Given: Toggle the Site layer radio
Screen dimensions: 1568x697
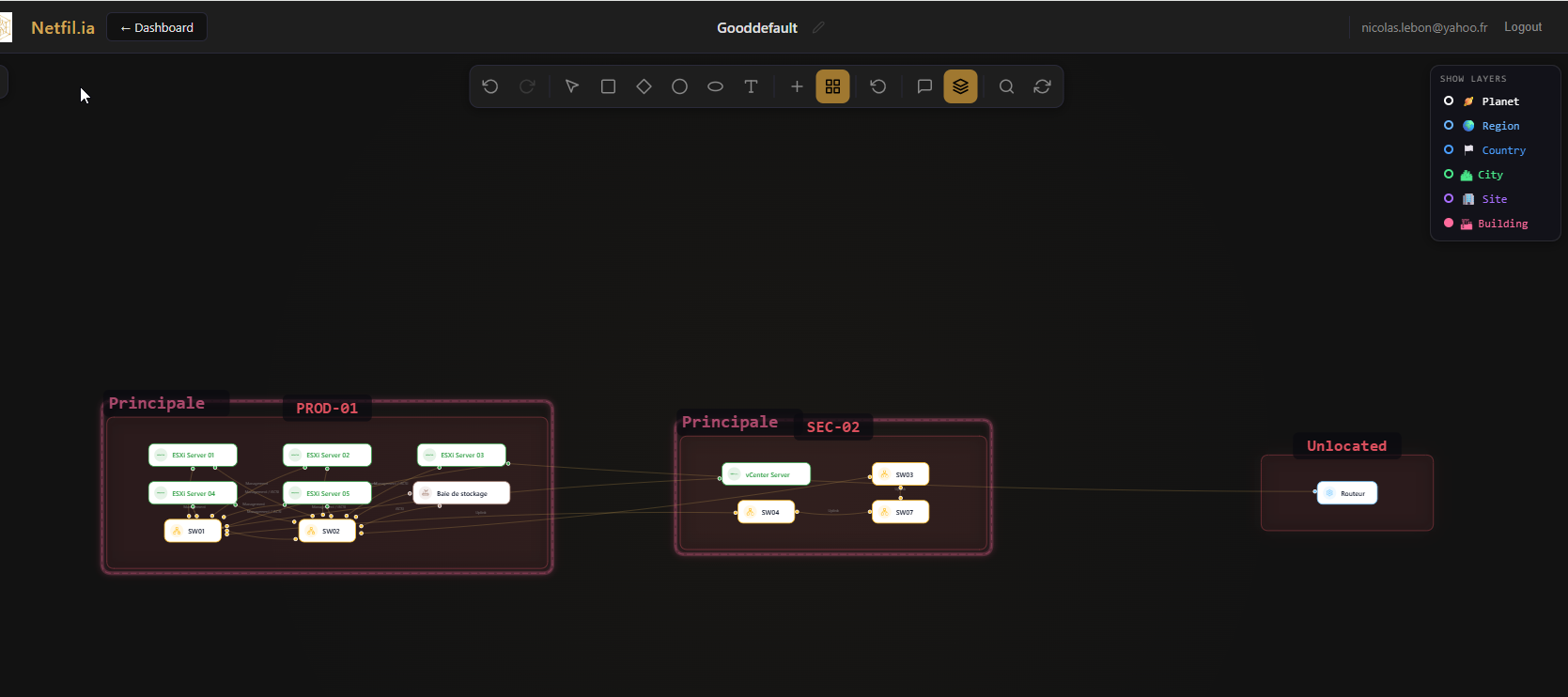Looking at the screenshot, I should (1449, 198).
